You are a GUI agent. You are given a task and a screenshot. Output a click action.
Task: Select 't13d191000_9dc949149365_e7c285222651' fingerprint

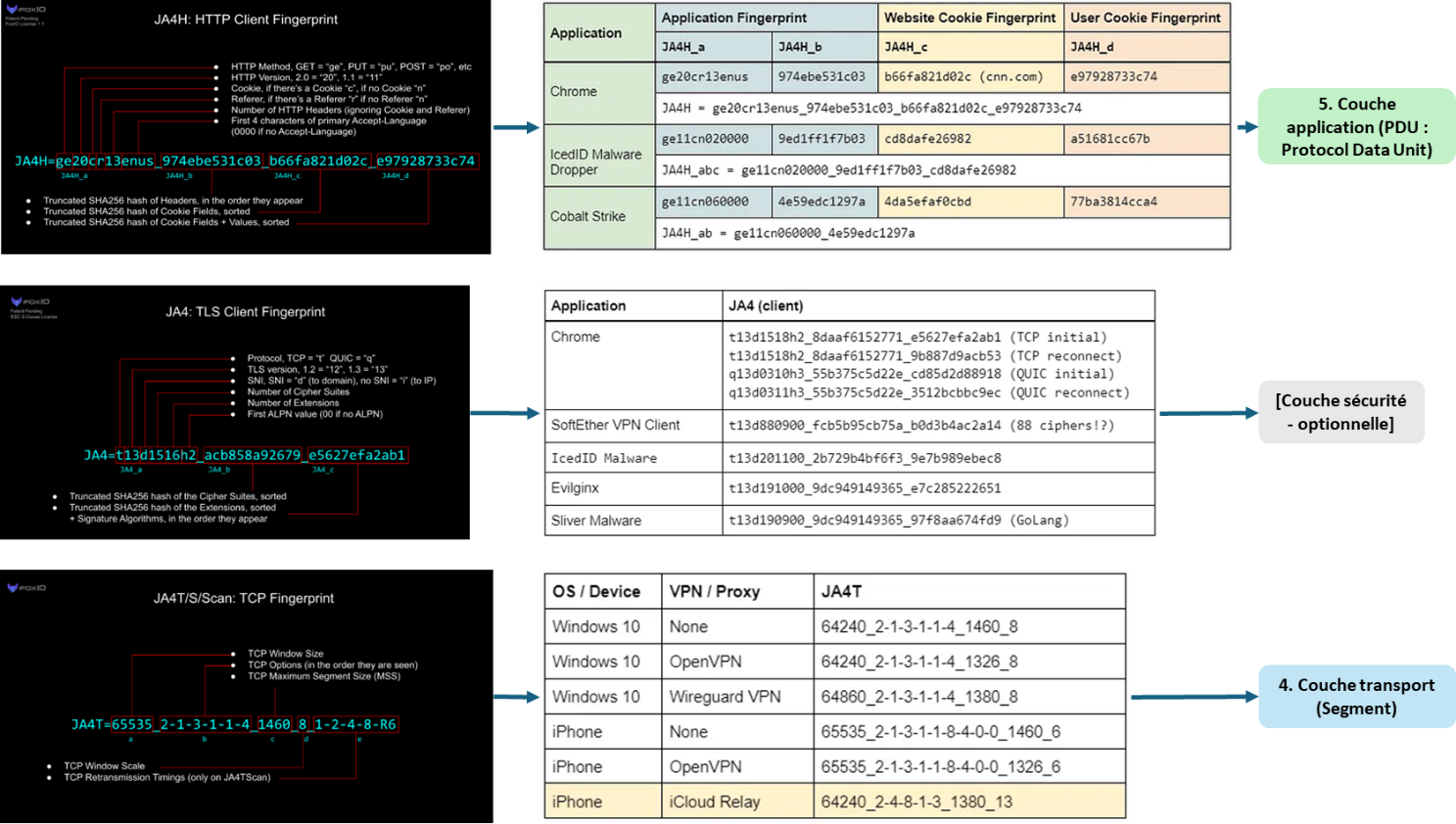tap(865, 487)
